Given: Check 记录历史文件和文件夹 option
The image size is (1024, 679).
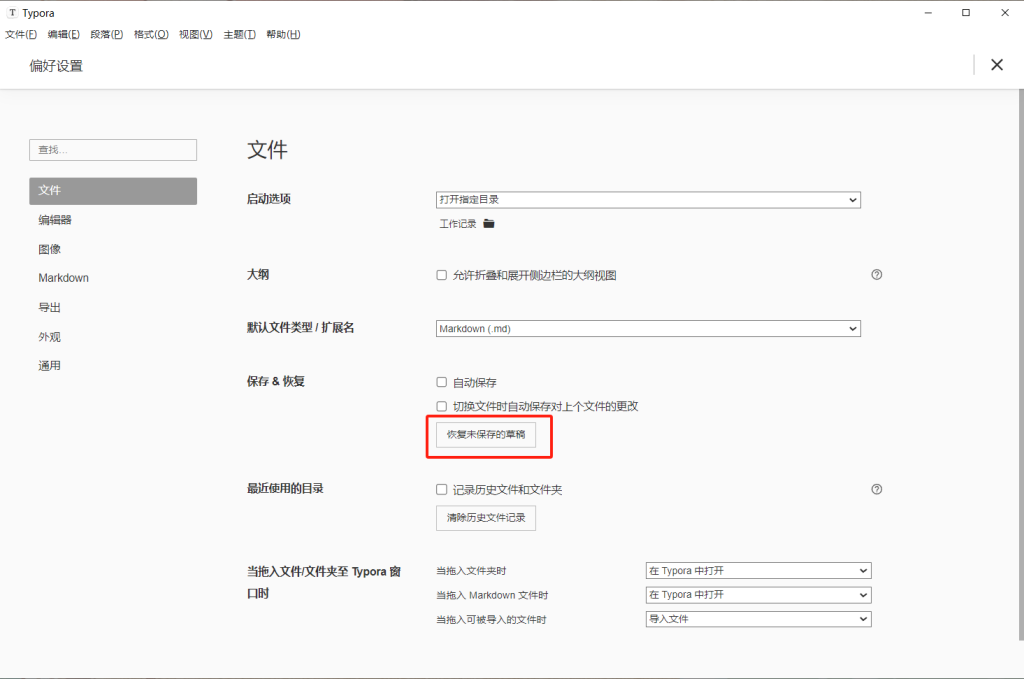Looking at the screenshot, I should click(x=441, y=490).
